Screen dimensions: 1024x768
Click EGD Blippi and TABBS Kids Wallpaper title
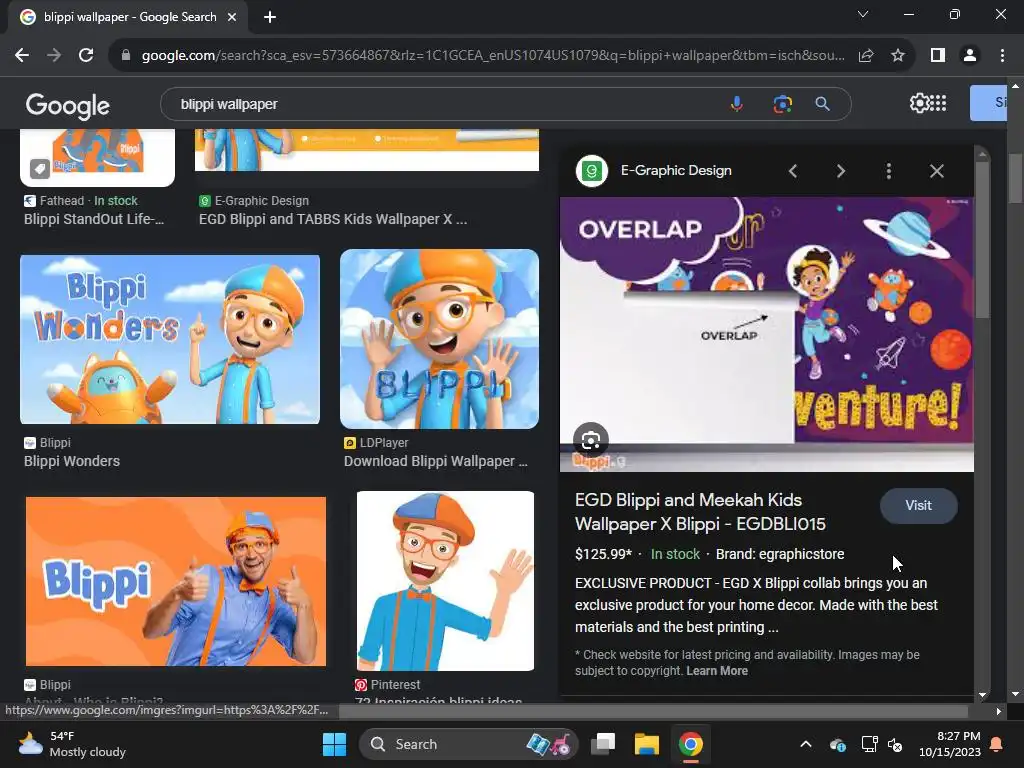pos(332,219)
